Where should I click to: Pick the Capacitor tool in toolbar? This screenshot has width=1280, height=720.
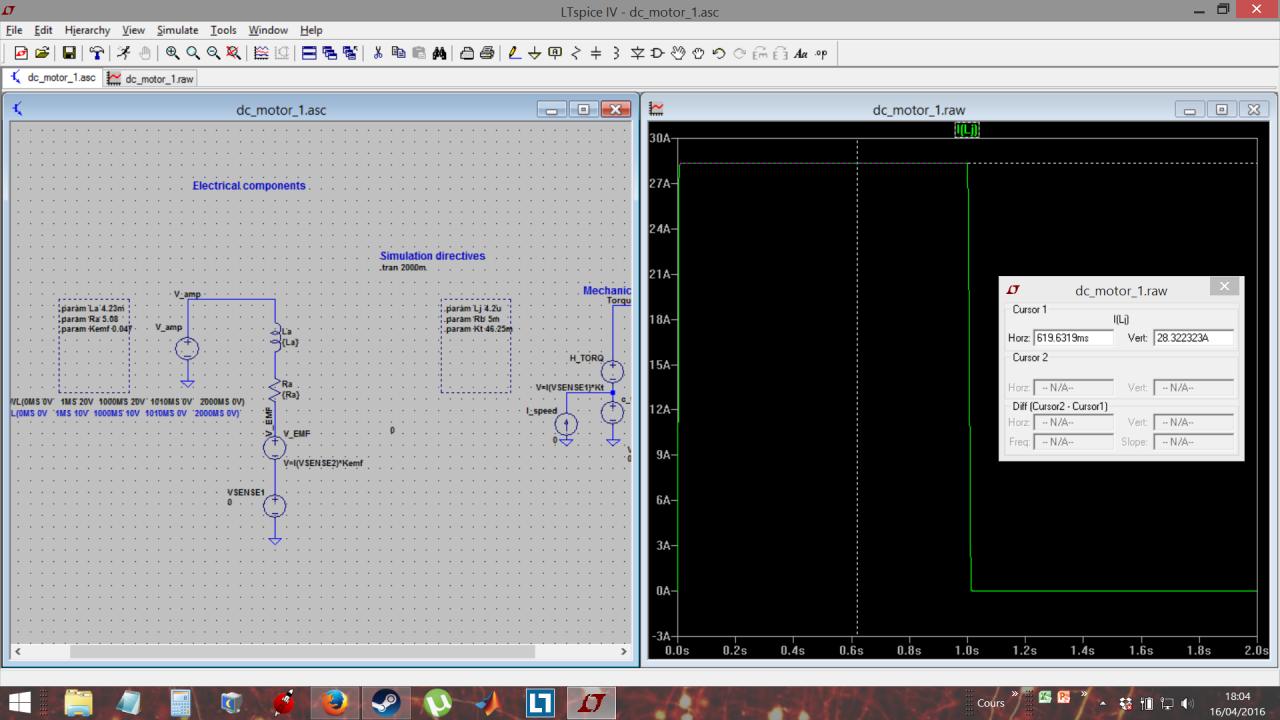(x=596, y=53)
